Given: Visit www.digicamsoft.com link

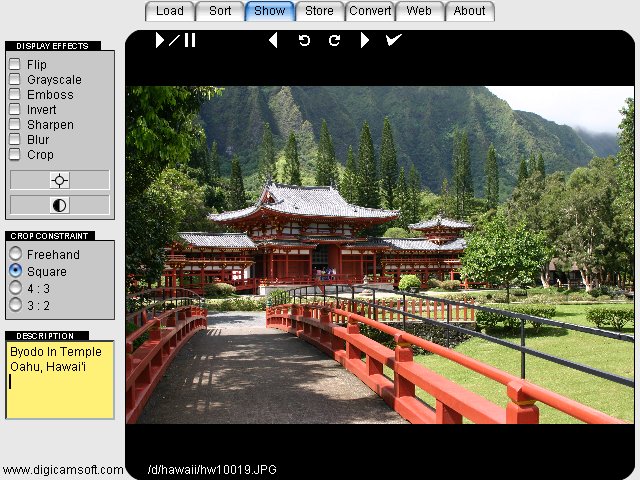Looking at the screenshot, I should click(62, 470).
